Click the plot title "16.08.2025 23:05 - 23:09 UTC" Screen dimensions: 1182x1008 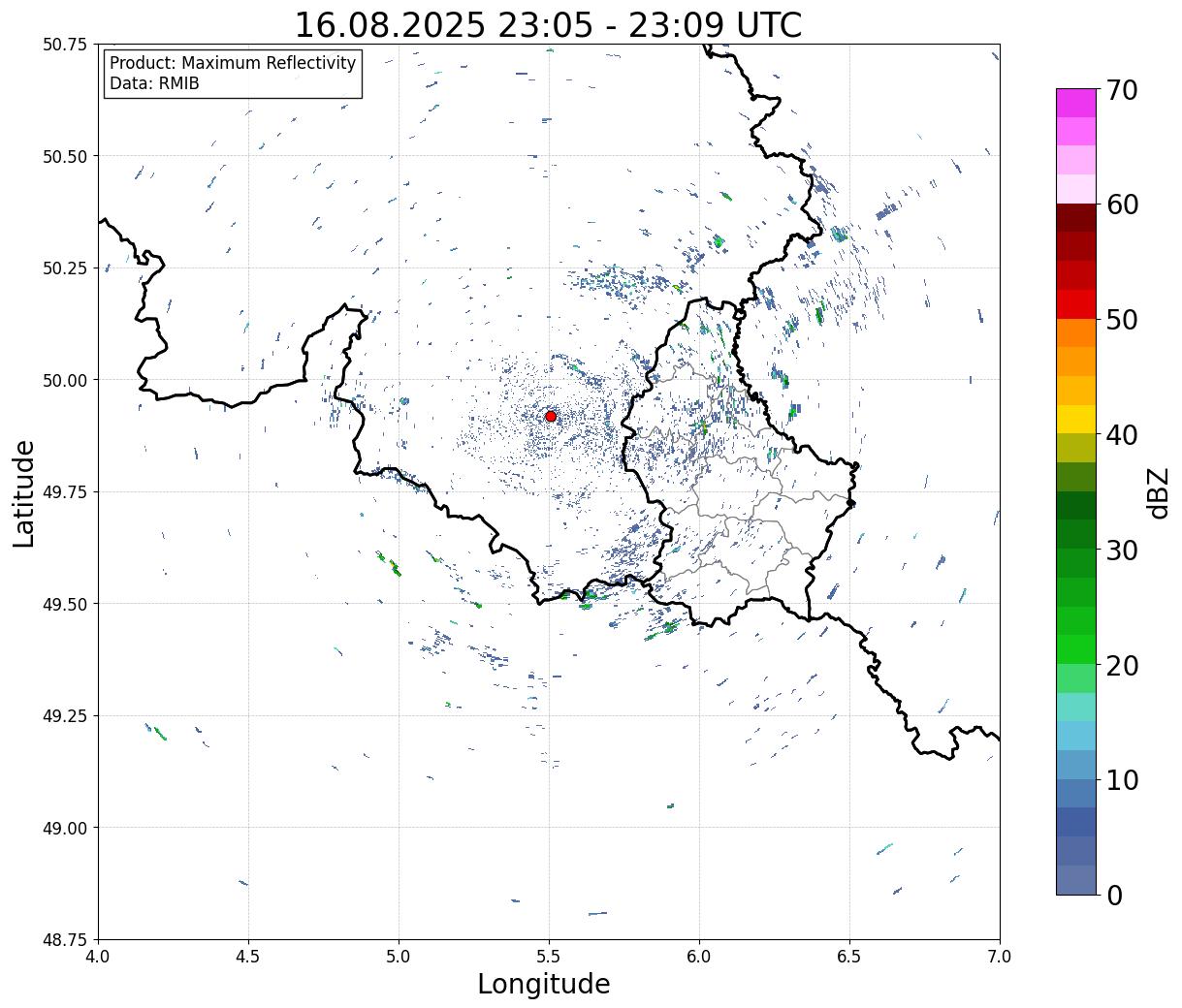point(548,24)
